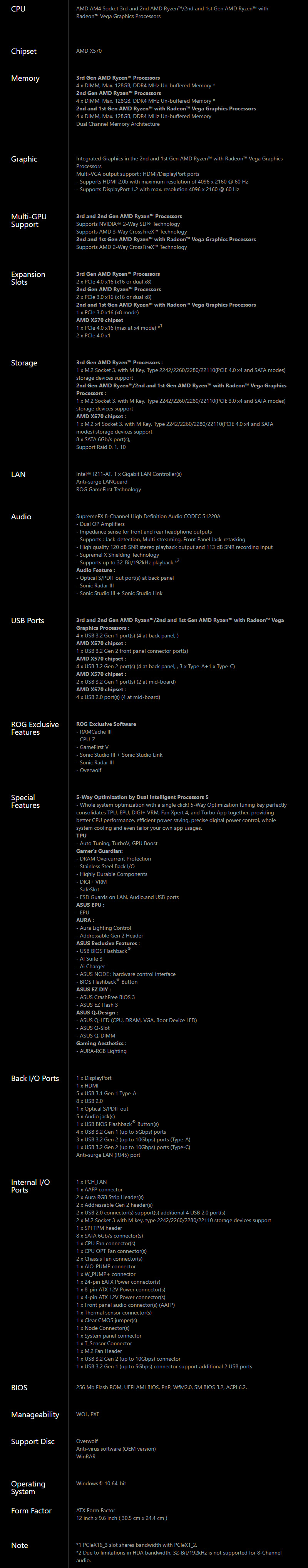
Task: Click the AMD X570 chipset value
Action: [x=89, y=51]
